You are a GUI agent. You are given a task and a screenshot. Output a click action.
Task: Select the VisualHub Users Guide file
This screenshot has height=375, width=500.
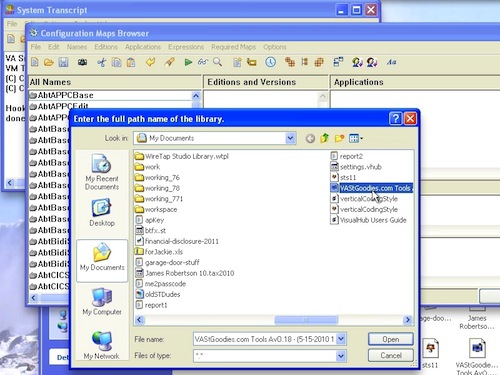[x=368, y=220]
